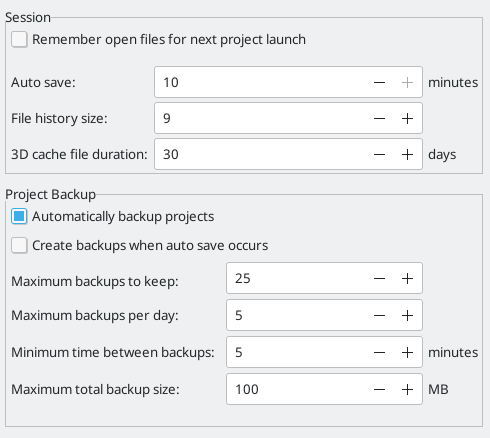Uncheck Automatically backup projects
This screenshot has width=490, height=438.
pos(19,217)
